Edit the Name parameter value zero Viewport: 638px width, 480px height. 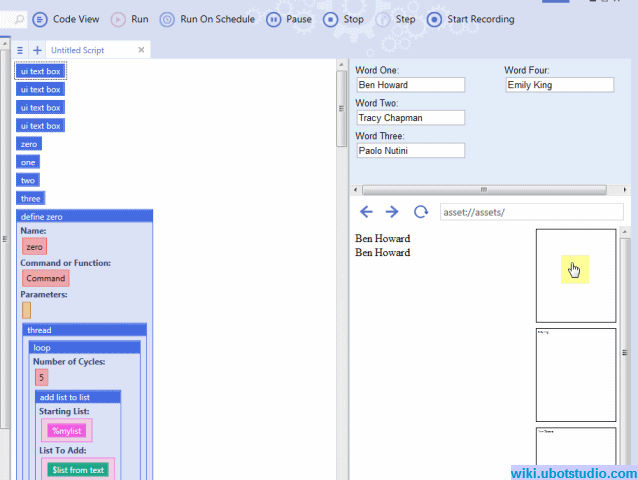point(35,247)
